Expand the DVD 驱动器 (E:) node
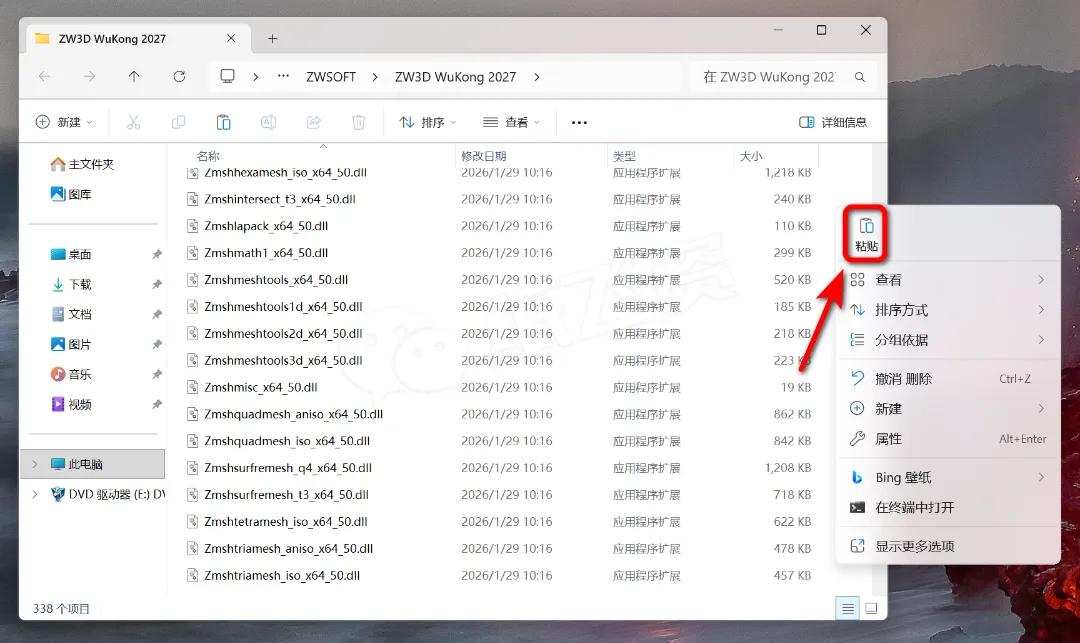The height and width of the screenshot is (643, 1080). (35, 494)
